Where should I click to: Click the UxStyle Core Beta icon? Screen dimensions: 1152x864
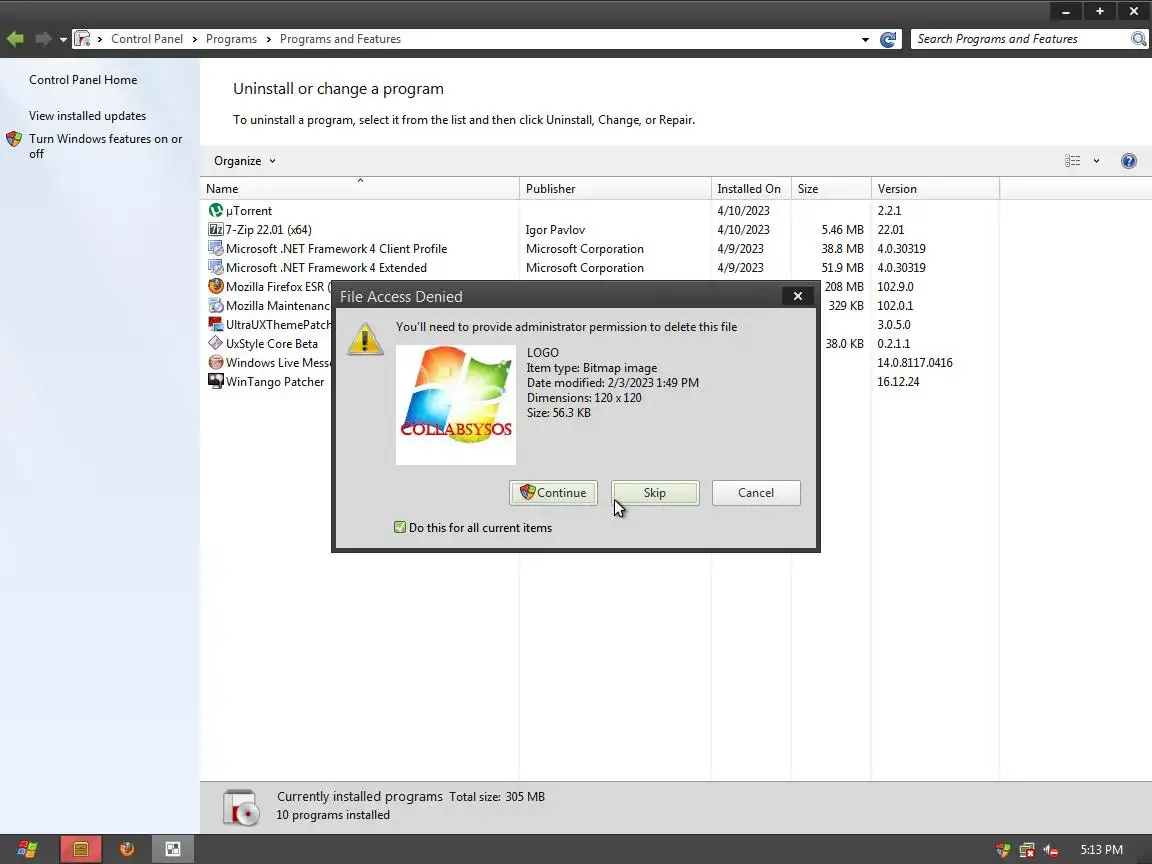click(x=215, y=343)
